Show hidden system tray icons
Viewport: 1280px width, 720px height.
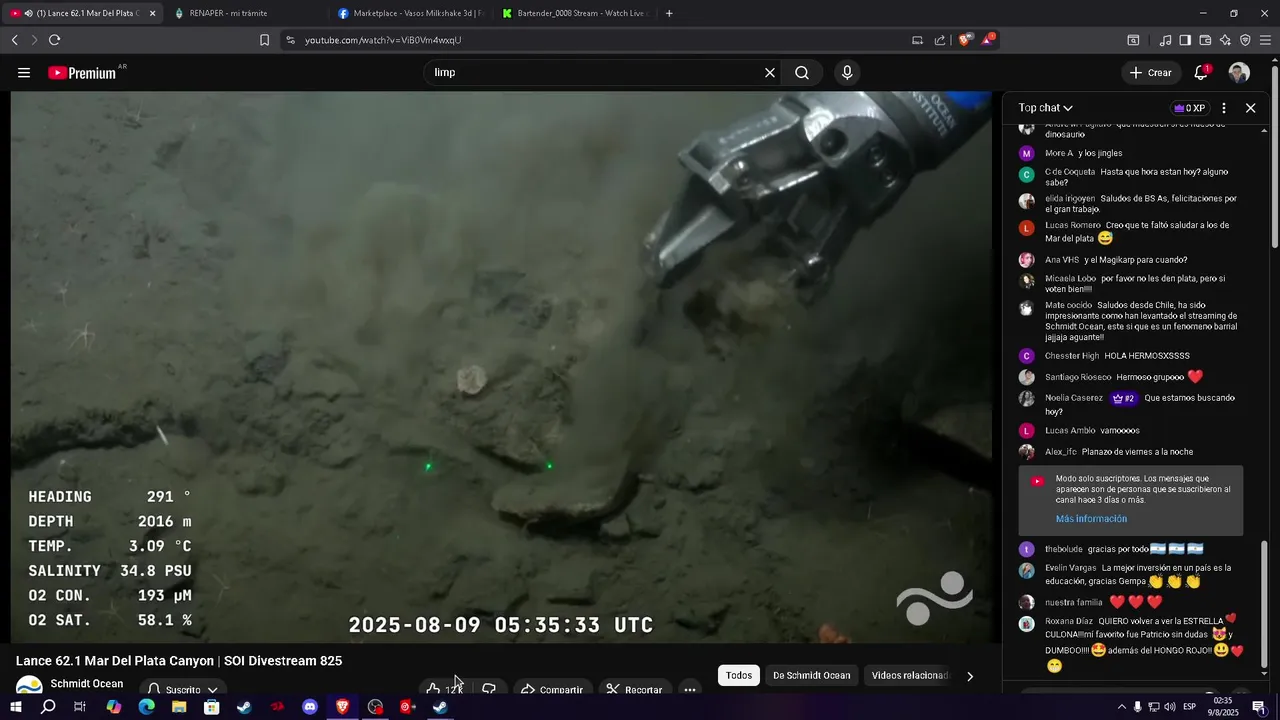(1121, 707)
